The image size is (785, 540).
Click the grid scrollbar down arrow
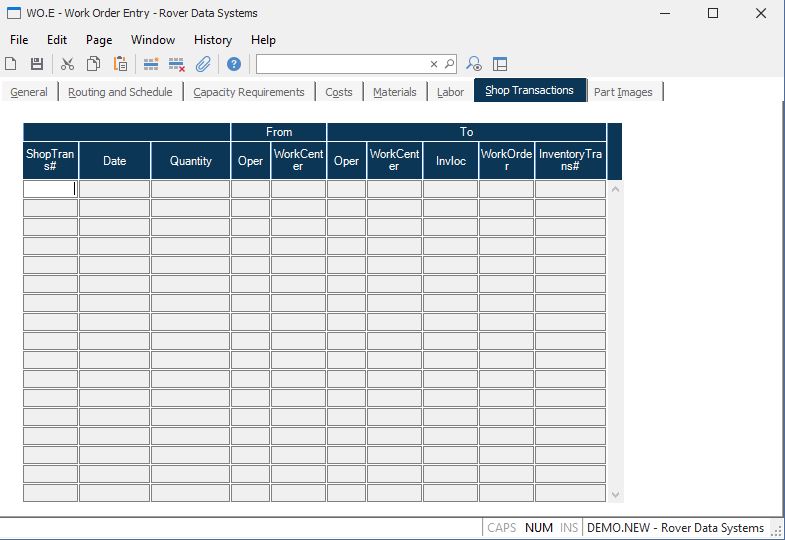[x=615, y=495]
